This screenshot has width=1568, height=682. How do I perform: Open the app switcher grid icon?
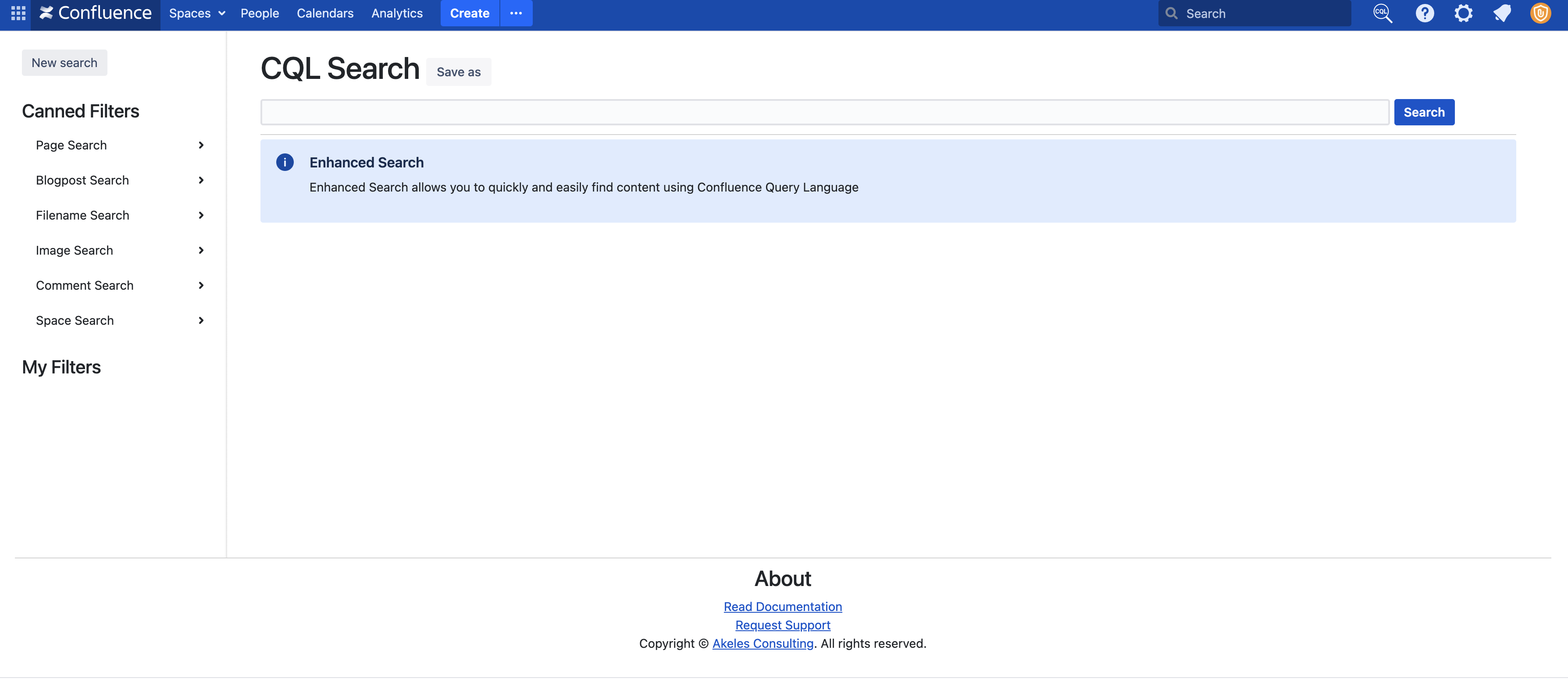[x=18, y=13]
